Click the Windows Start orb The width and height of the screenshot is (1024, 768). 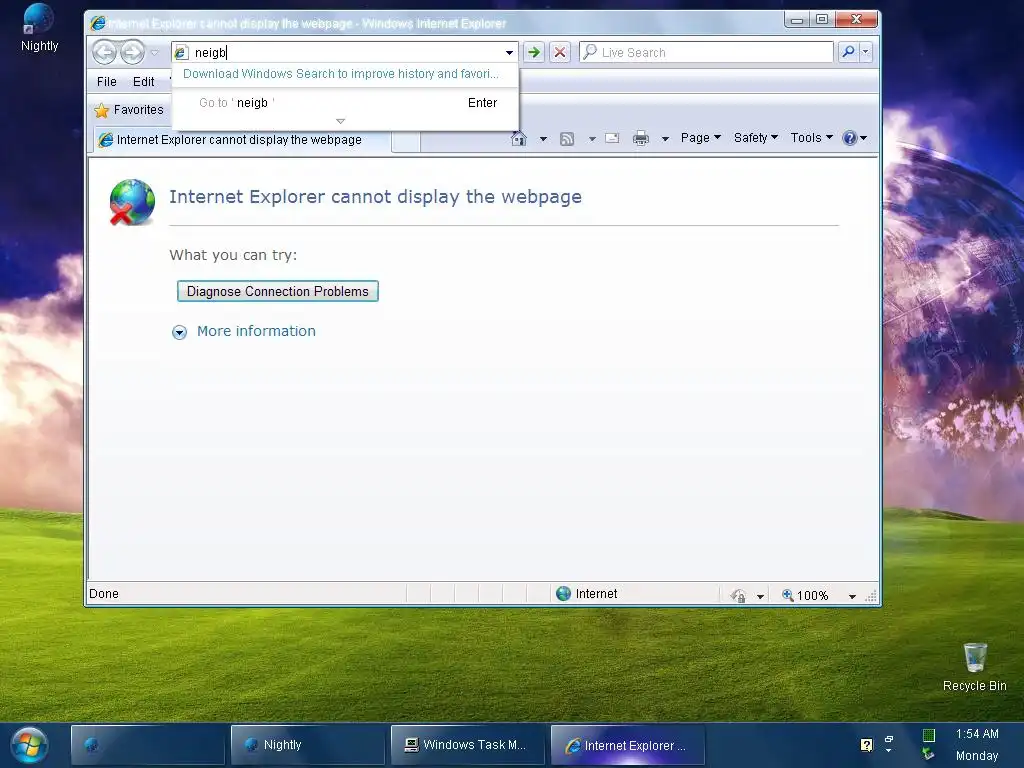click(29, 745)
